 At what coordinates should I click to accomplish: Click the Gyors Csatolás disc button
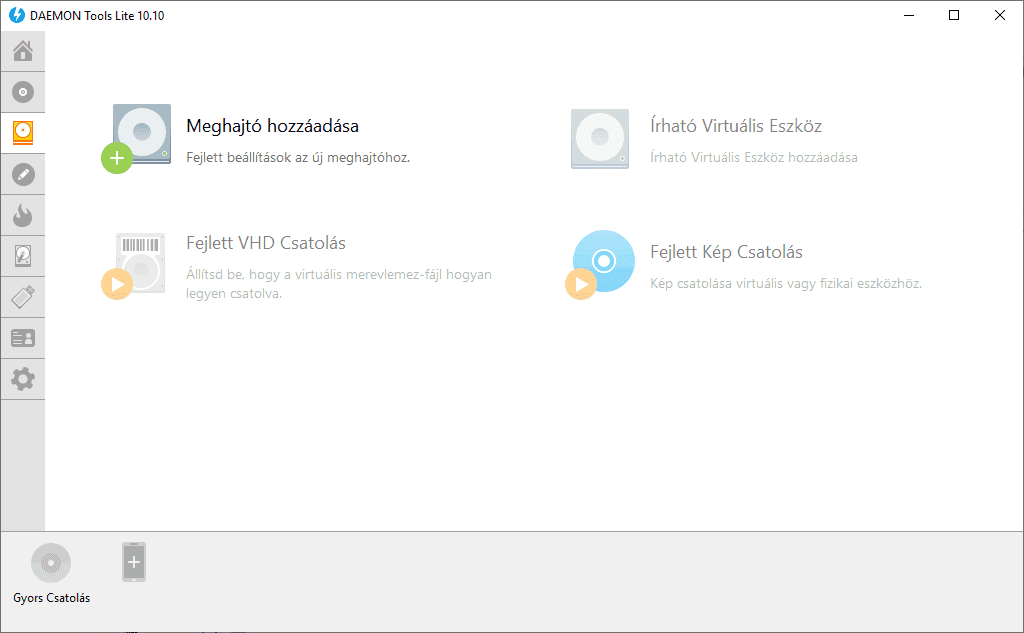coord(51,562)
